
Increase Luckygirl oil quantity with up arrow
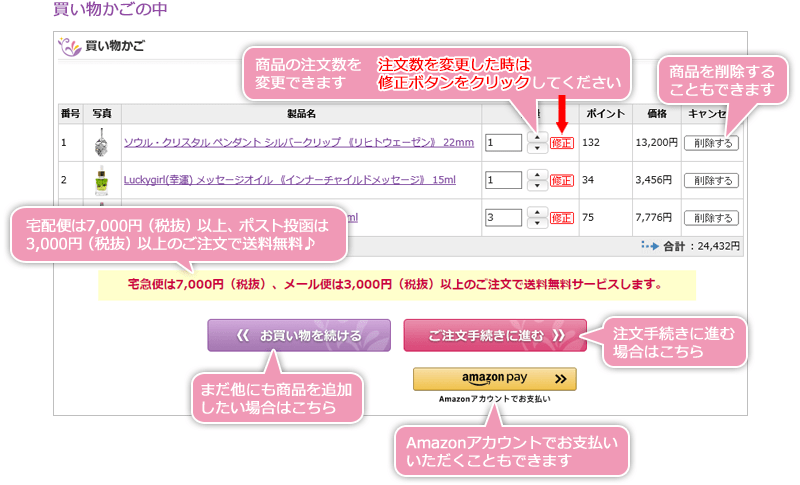(537, 175)
